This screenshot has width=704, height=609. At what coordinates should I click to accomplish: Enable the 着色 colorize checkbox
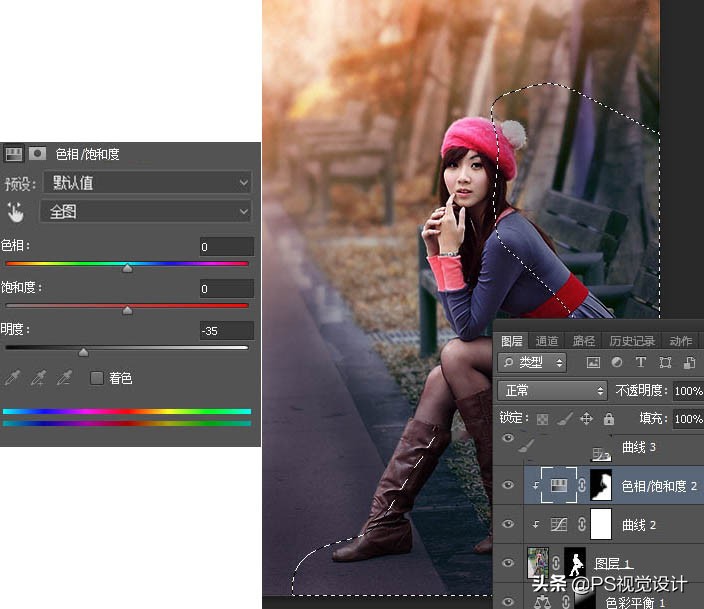(x=97, y=378)
